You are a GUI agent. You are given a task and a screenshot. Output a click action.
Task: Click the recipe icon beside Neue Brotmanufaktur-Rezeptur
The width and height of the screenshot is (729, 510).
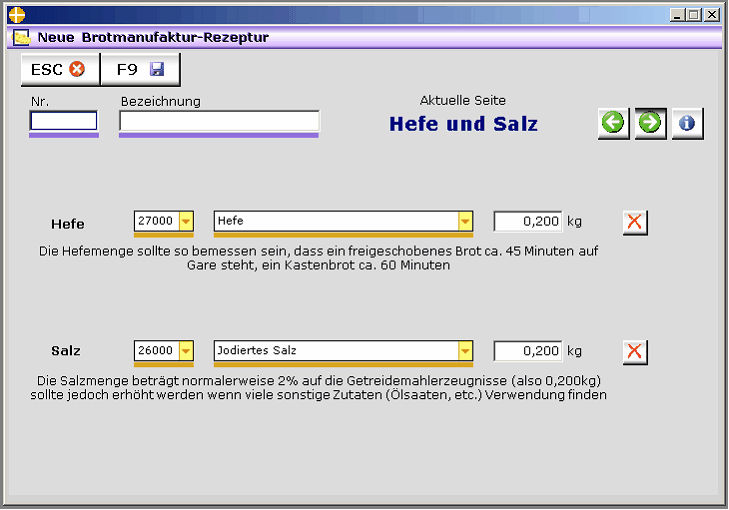tap(21, 37)
